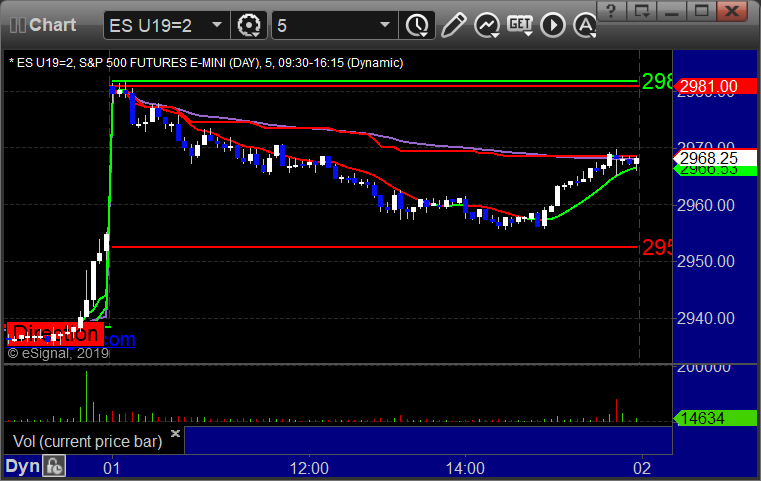Select the Vol (current price bar) label

pyautogui.click(x=87, y=441)
